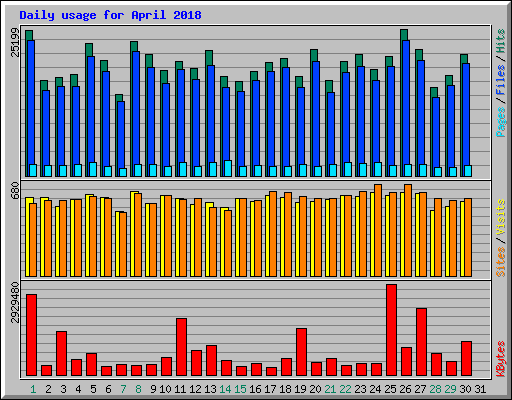Click the orange sites bar for day 24
This screenshot has width=512, height=400.
point(378,230)
